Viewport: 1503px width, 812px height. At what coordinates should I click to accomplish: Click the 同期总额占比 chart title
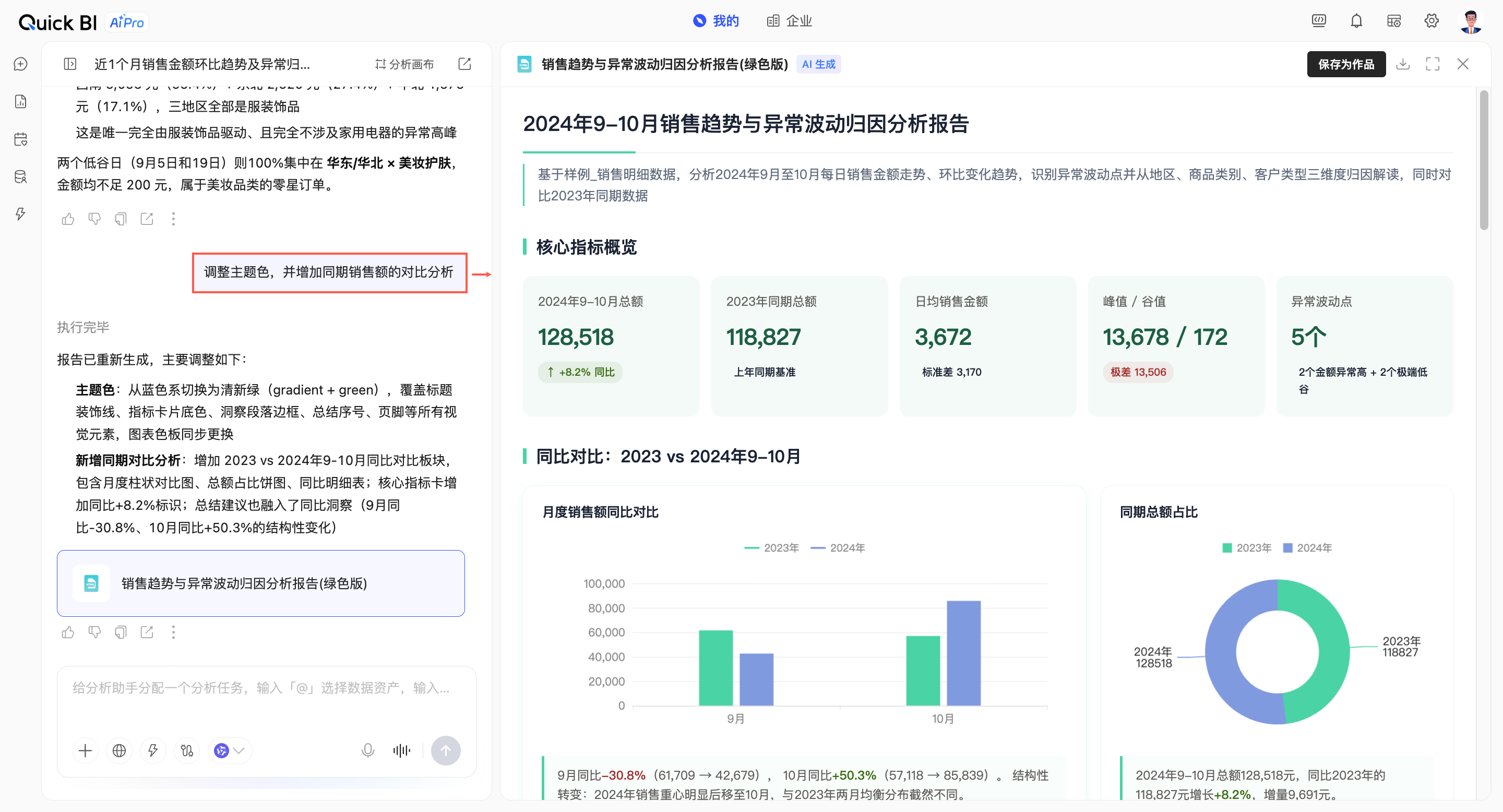[1159, 512]
